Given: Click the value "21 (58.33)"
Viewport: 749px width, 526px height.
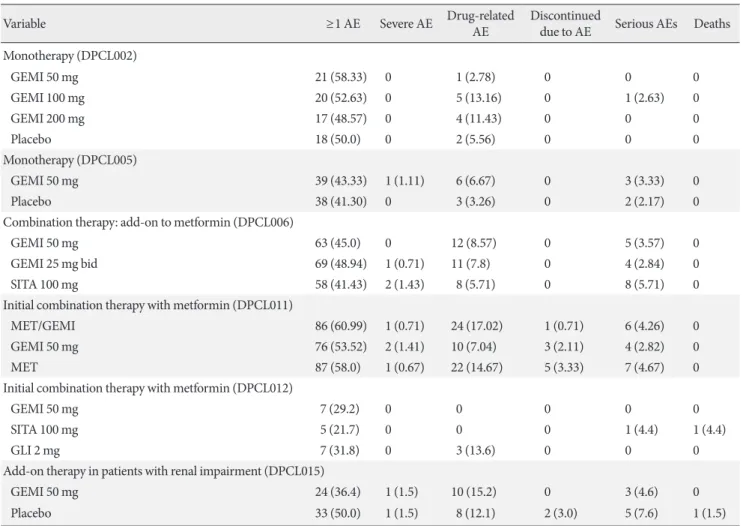Looking at the screenshot, I should click(x=341, y=77).
